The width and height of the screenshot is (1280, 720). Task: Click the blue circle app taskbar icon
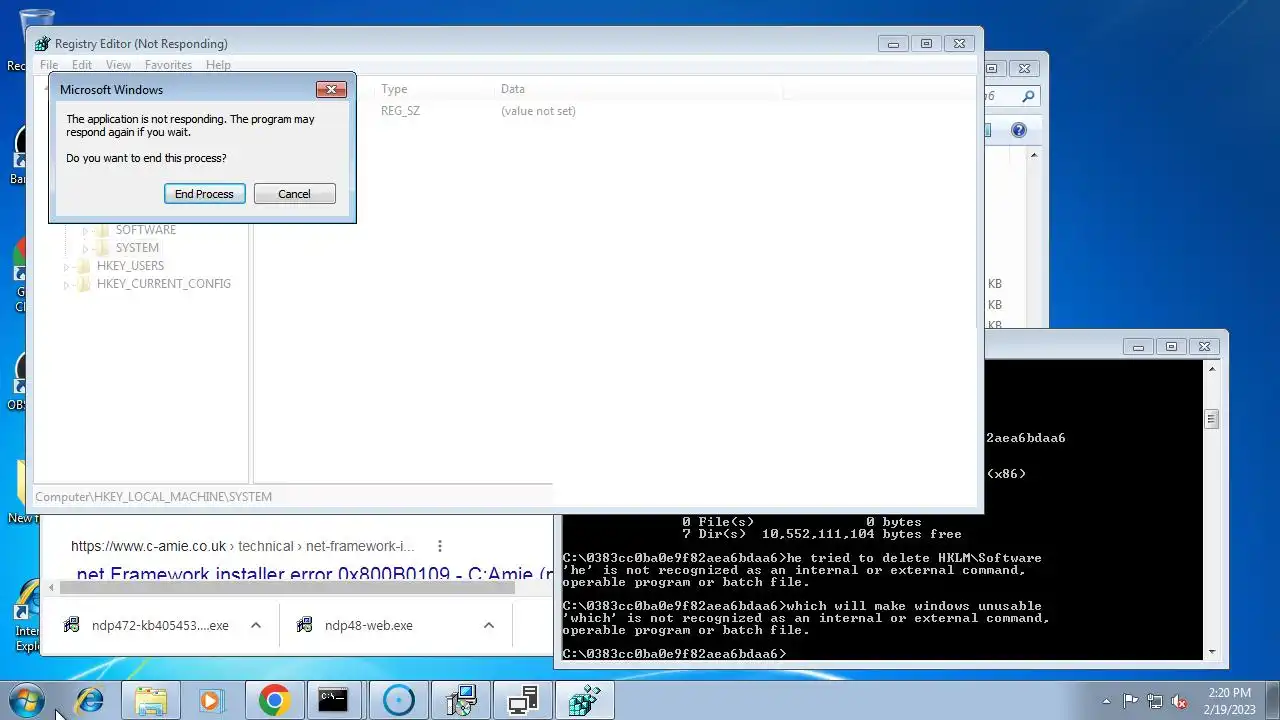[x=398, y=701]
